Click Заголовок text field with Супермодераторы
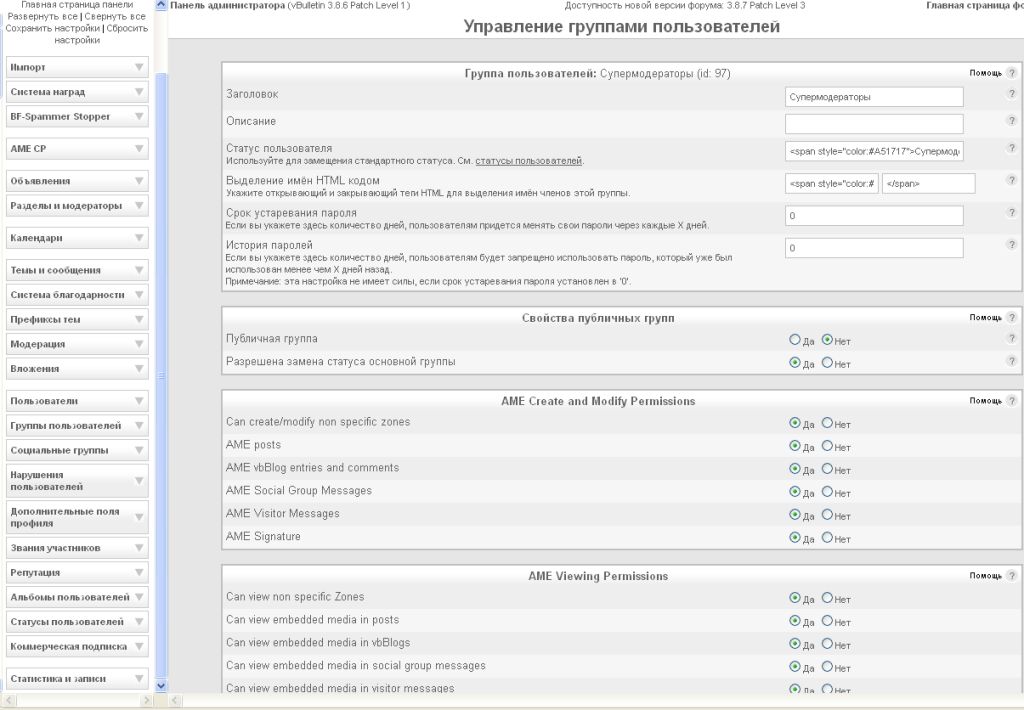 [874, 97]
